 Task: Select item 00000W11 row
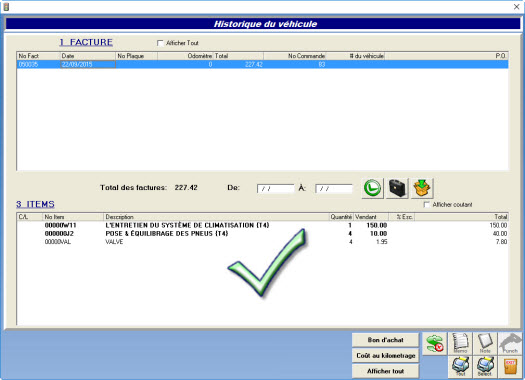pyautogui.click(x=262, y=225)
